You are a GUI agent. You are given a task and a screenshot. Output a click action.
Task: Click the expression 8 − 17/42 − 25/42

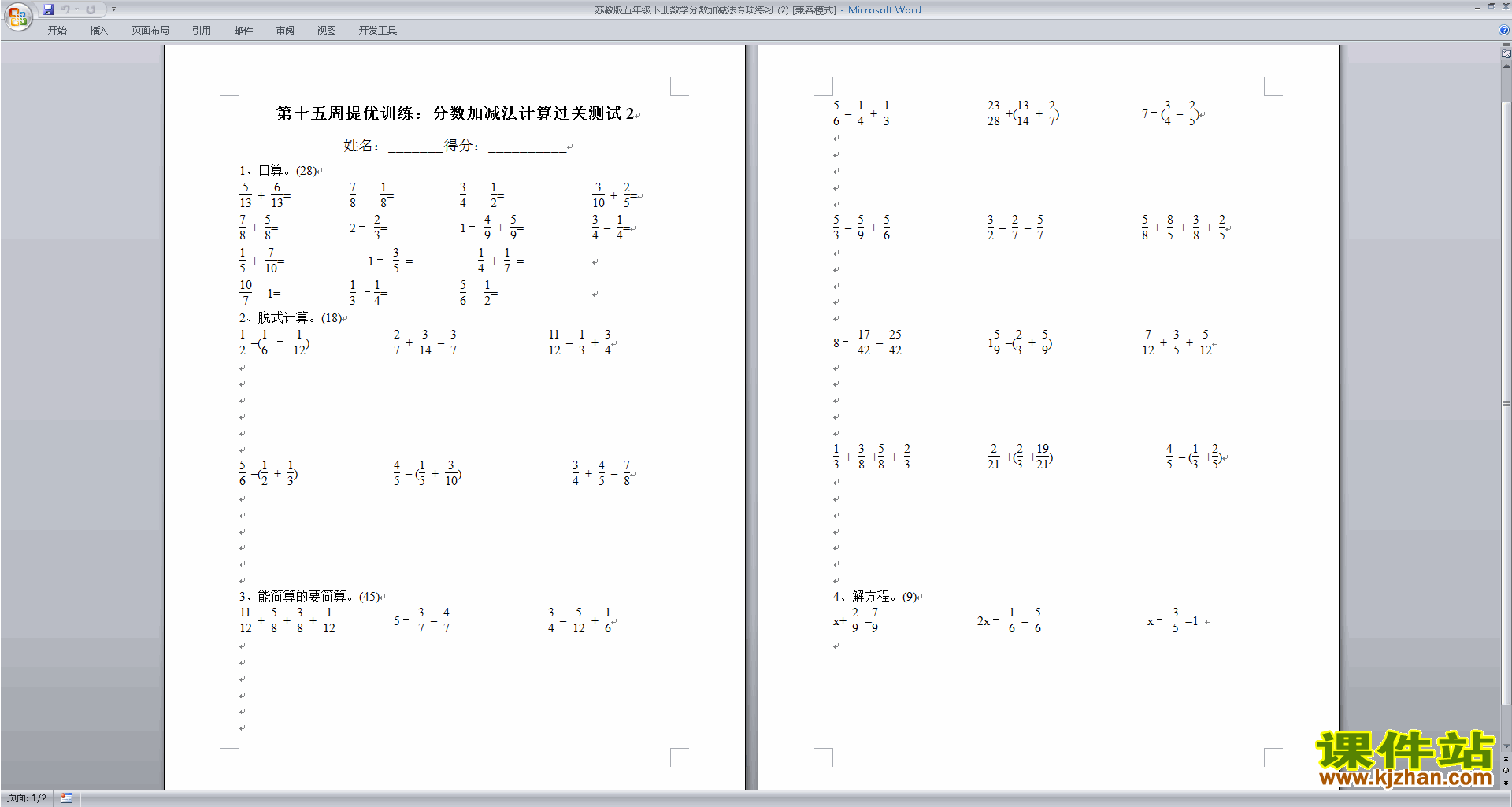[867, 342]
